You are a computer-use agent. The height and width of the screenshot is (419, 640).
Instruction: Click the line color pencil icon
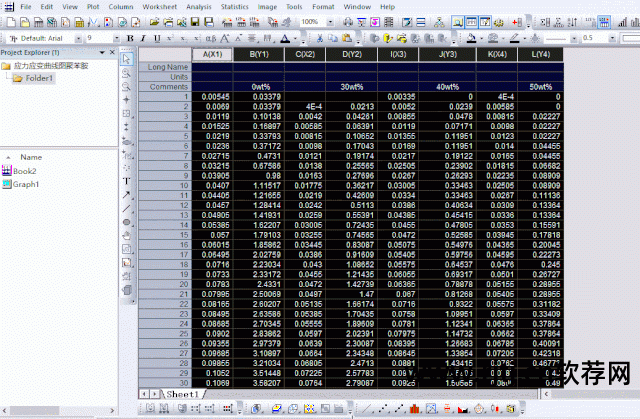(514, 38)
